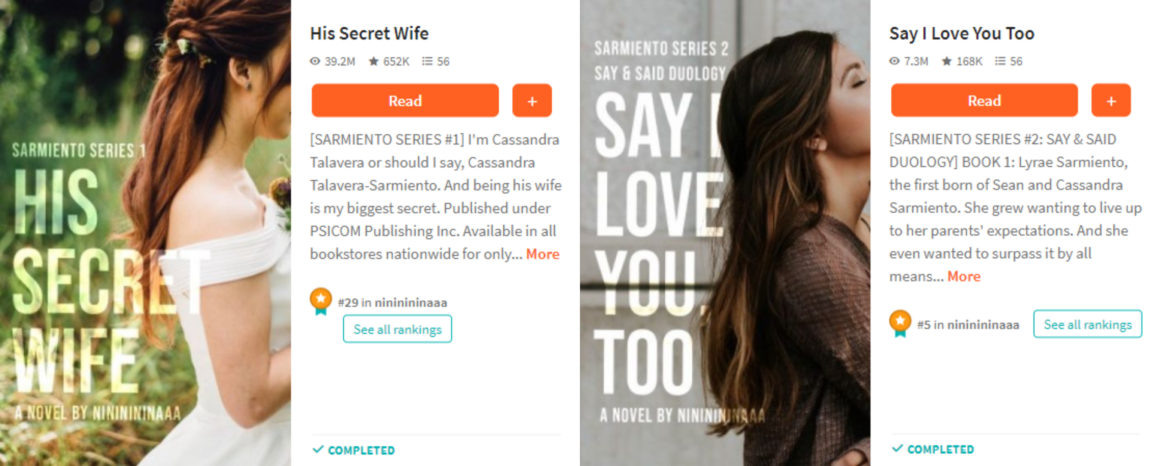The width and height of the screenshot is (1160, 466).
Task: Click the chapter list icon for His Secret Wife
Action: (x=427, y=61)
